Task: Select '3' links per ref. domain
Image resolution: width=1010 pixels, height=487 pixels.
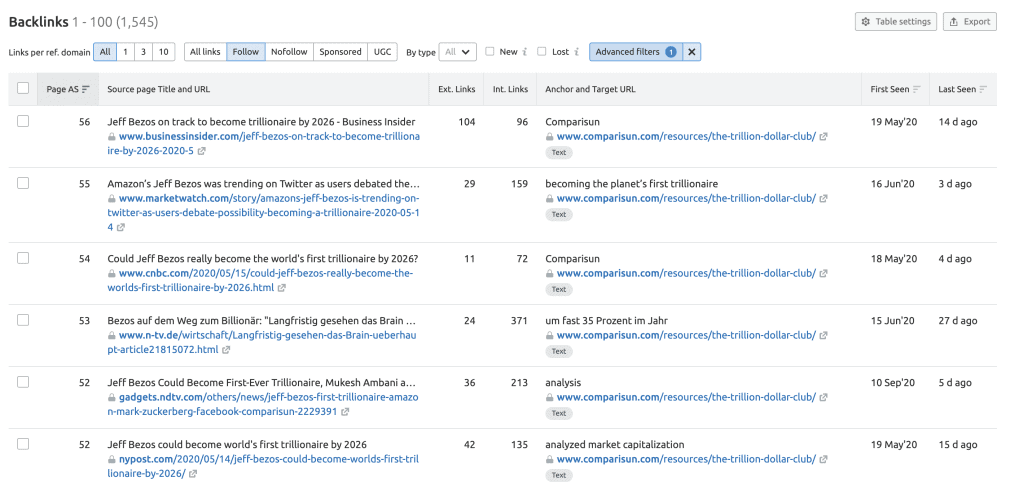Action: click(x=144, y=52)
